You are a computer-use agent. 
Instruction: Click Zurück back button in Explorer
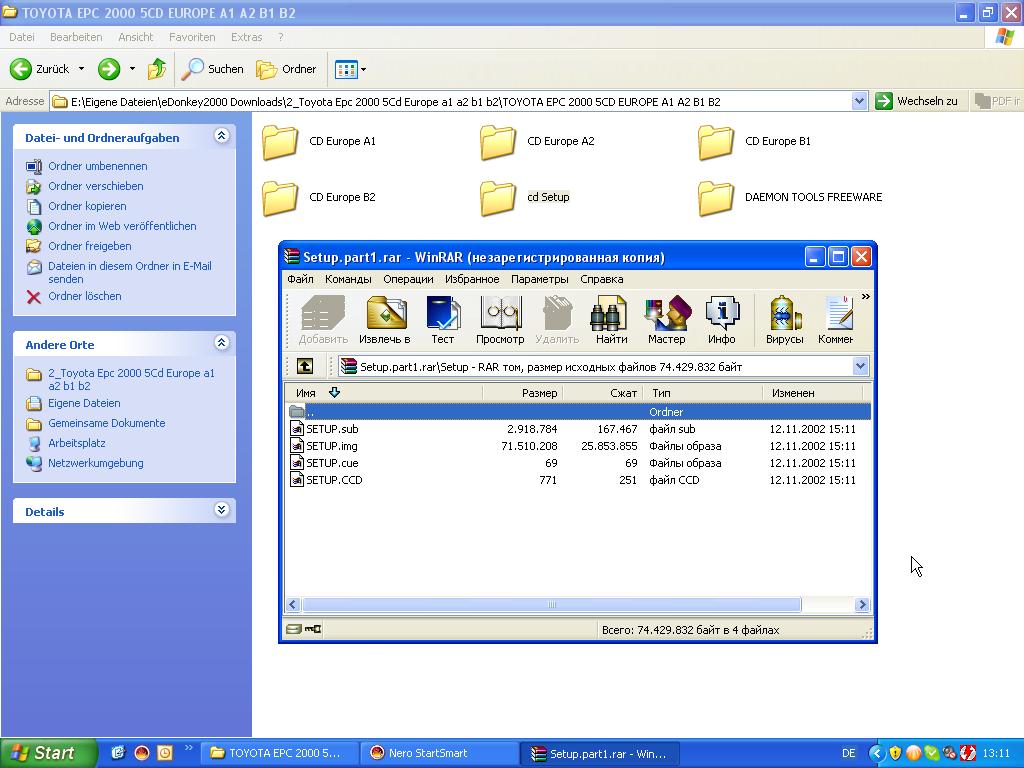39,69
